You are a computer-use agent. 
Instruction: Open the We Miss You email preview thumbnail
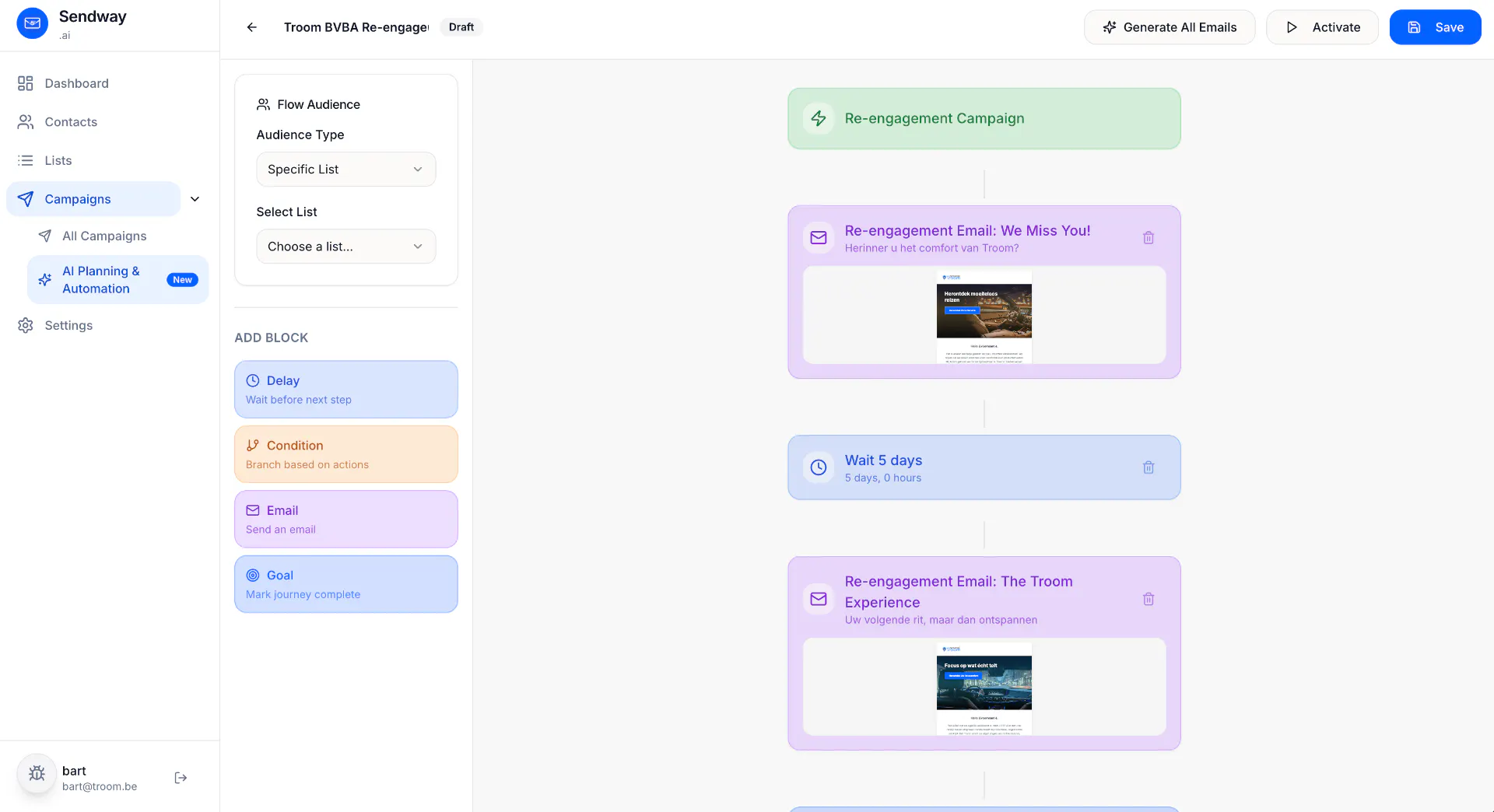984,316
